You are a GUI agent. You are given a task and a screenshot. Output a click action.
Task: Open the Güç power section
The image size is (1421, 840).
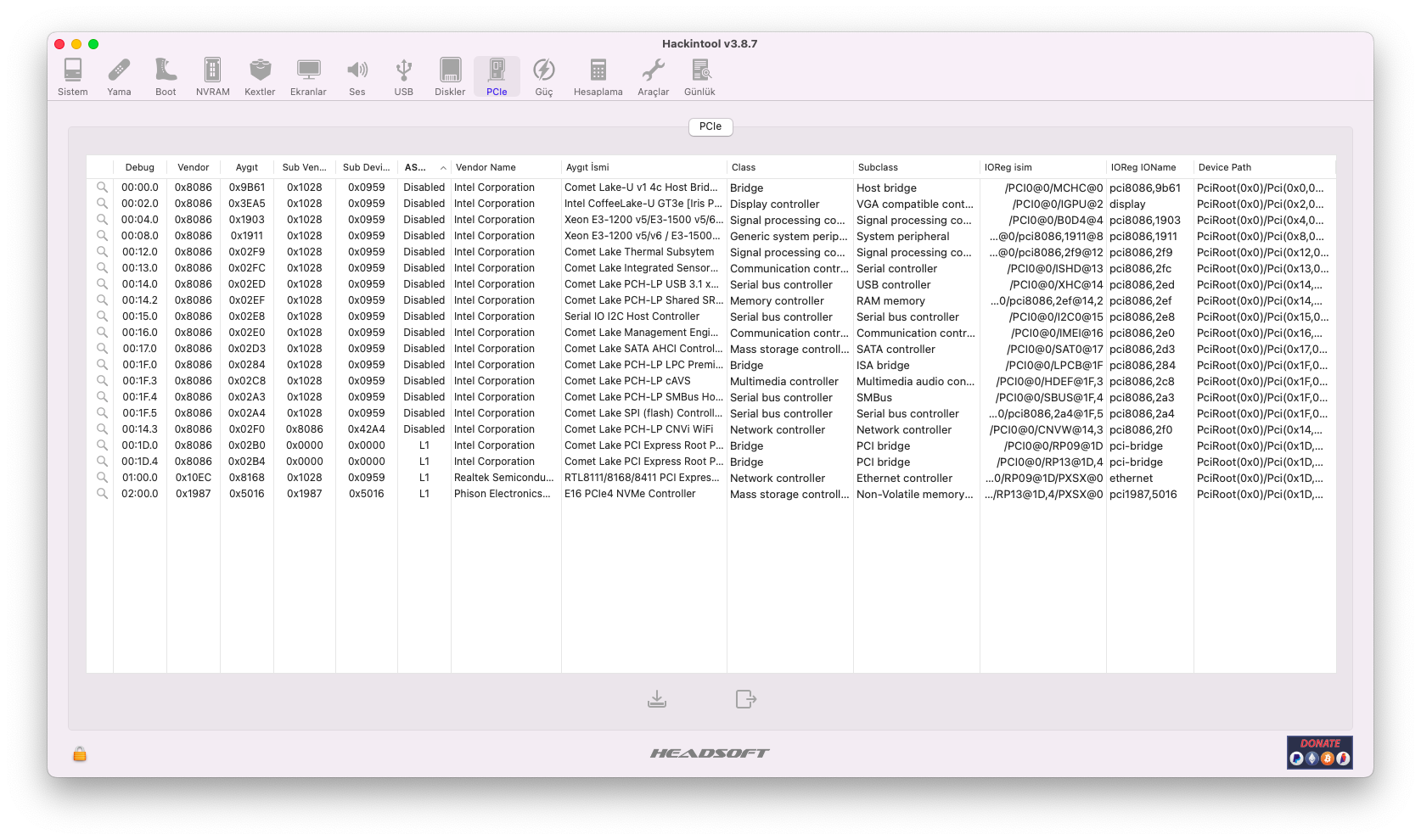[x=543, y=77]
